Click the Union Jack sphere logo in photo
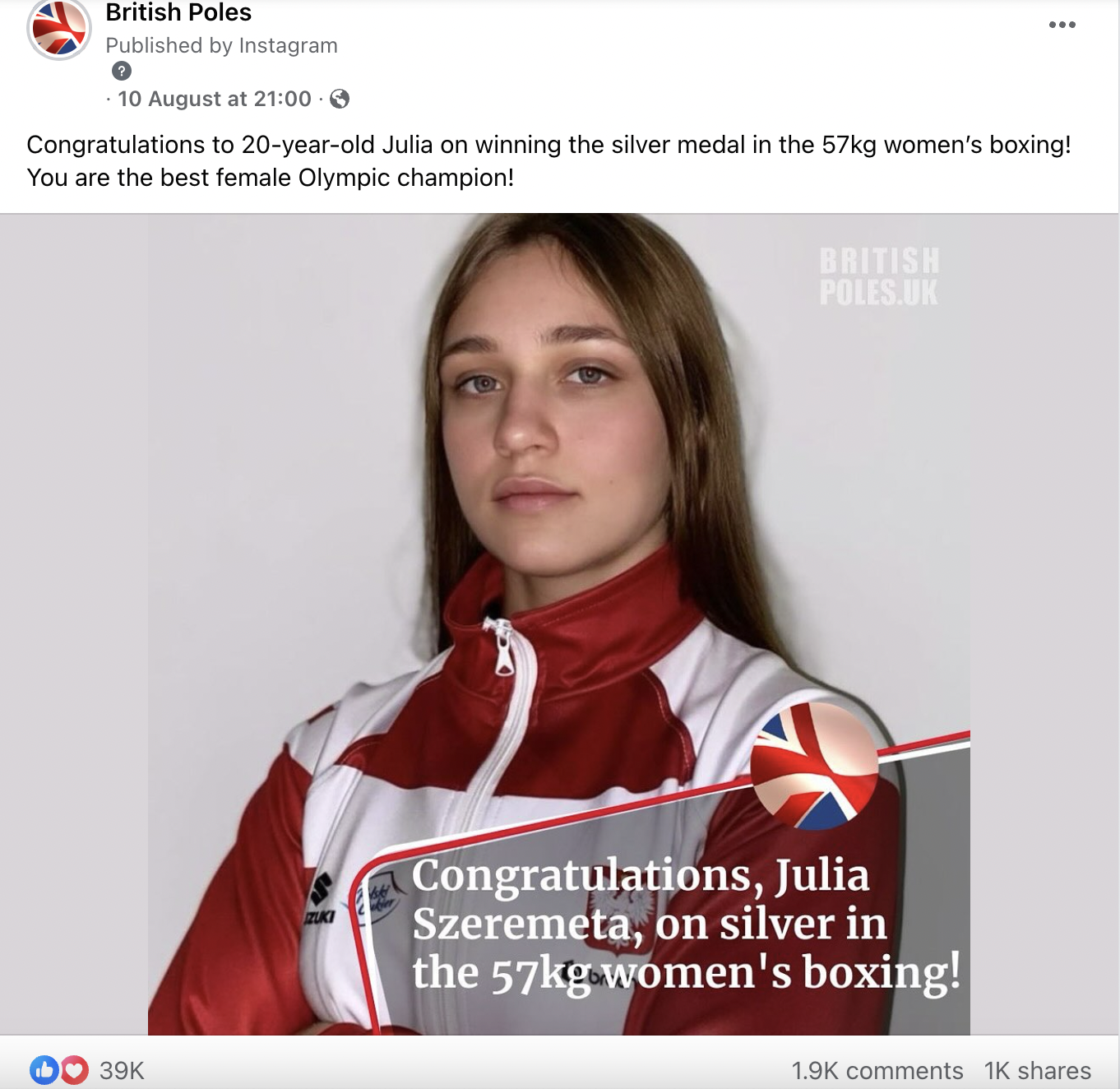Image resolution: width=1120 pixels, height=1089 pixels. (814, 766)
